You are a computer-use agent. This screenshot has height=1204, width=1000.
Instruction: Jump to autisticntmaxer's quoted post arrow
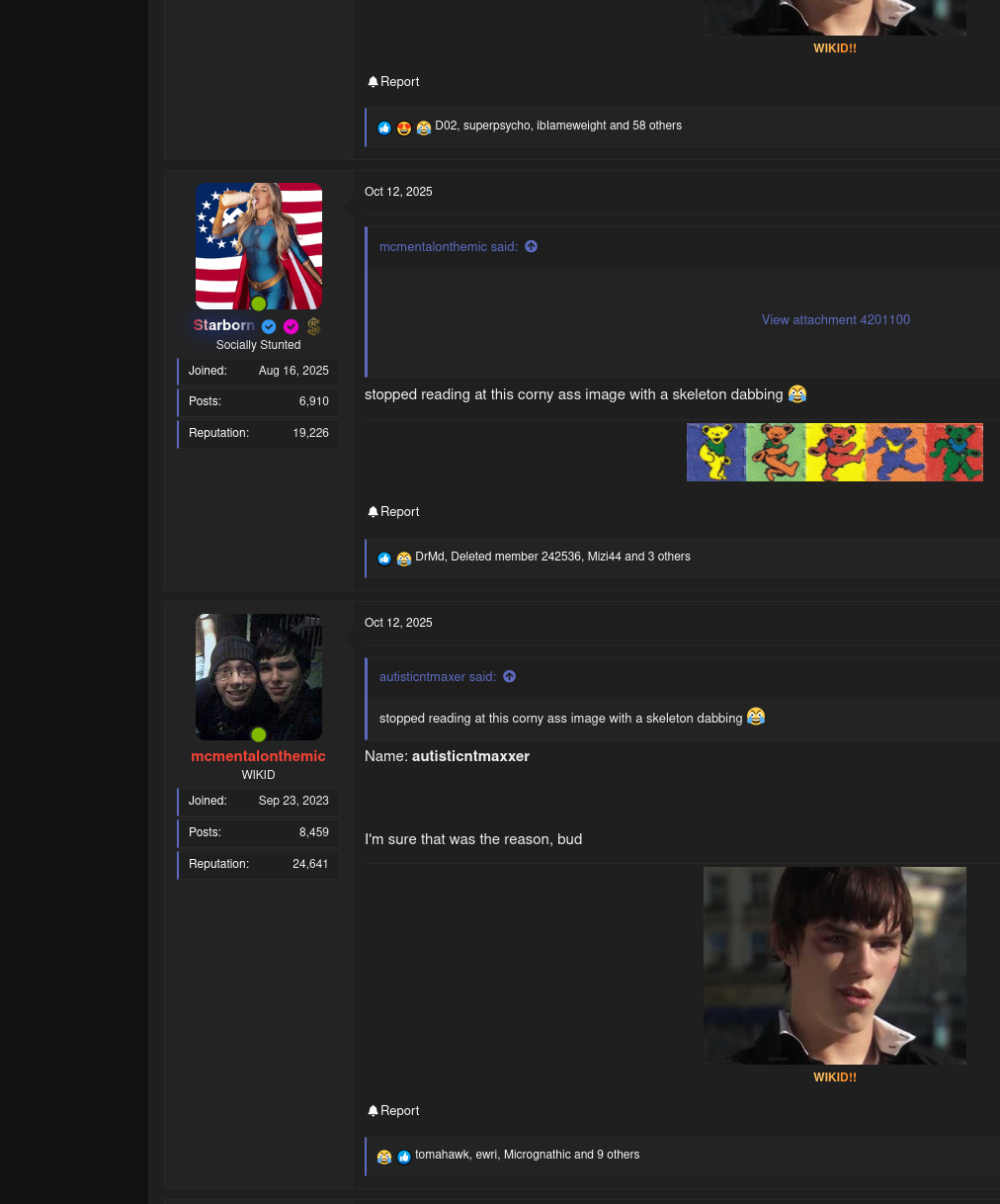[510, 677]
